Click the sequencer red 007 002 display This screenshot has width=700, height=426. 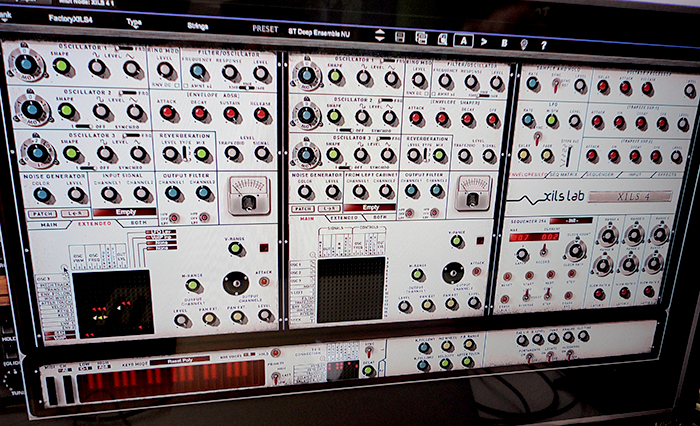coord(534,236)
